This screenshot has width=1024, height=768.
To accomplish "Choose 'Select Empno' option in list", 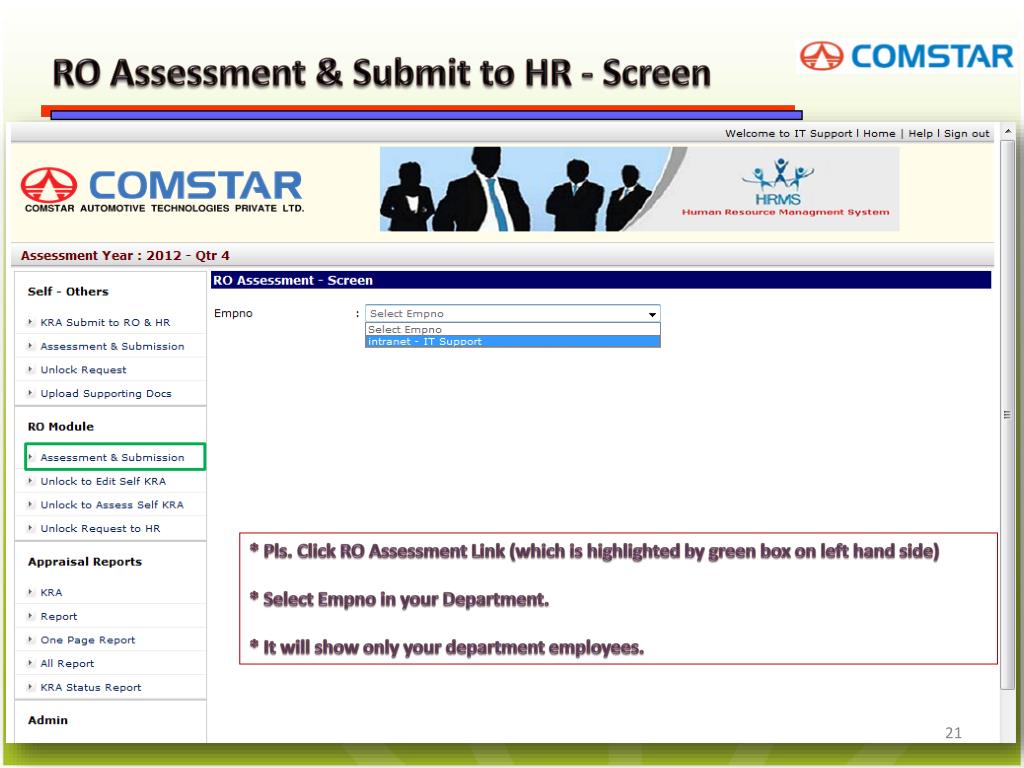I will (x=513, y=329).
